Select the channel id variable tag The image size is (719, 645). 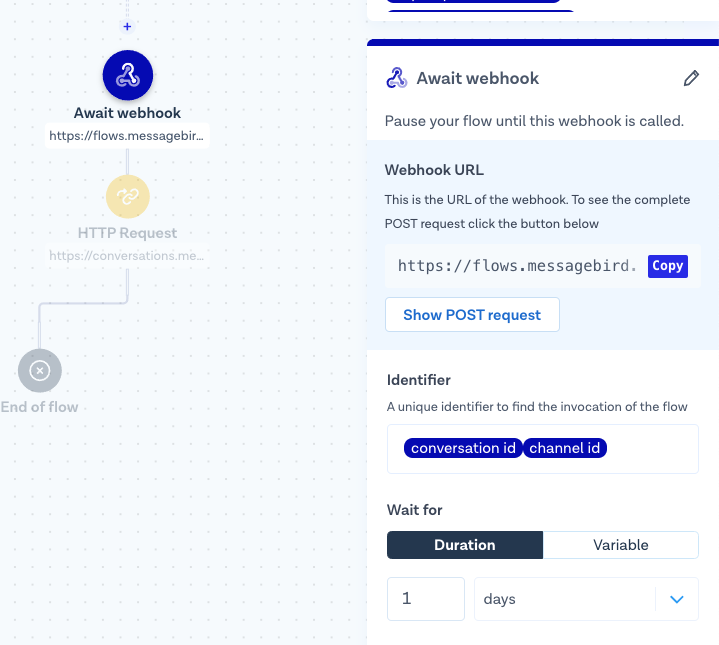tap(565, 448)
